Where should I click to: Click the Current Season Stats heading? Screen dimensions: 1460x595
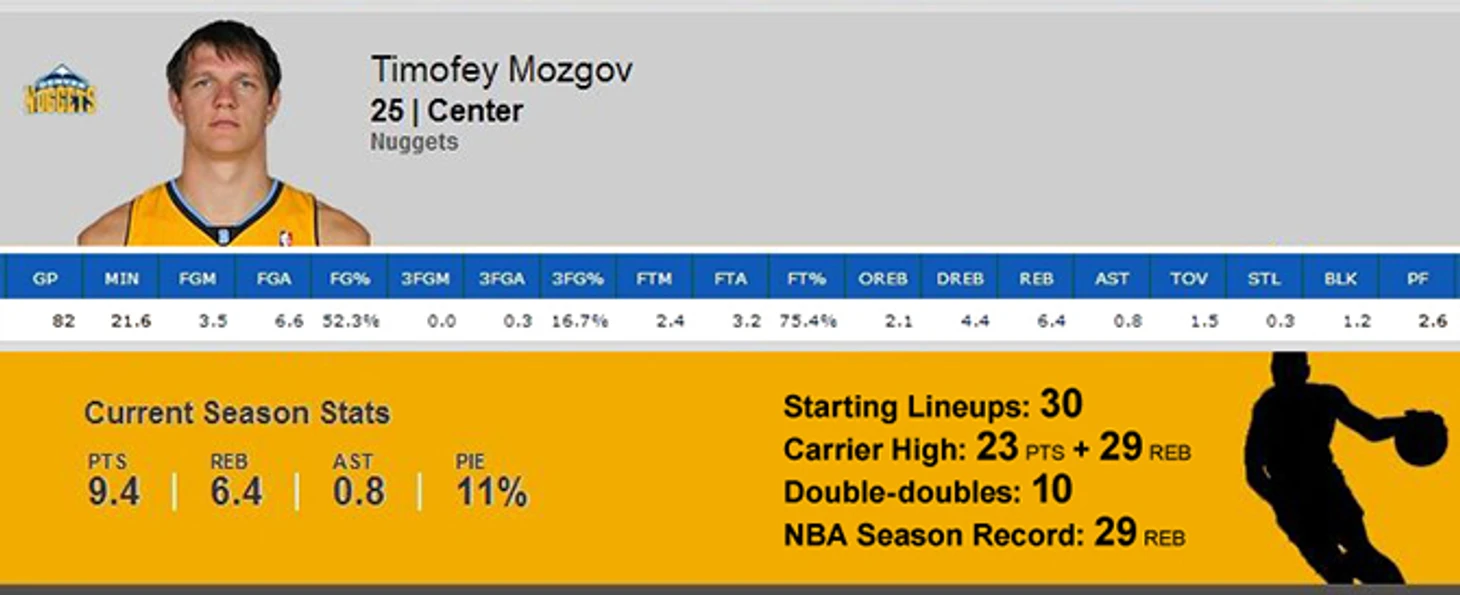(237, 413)
